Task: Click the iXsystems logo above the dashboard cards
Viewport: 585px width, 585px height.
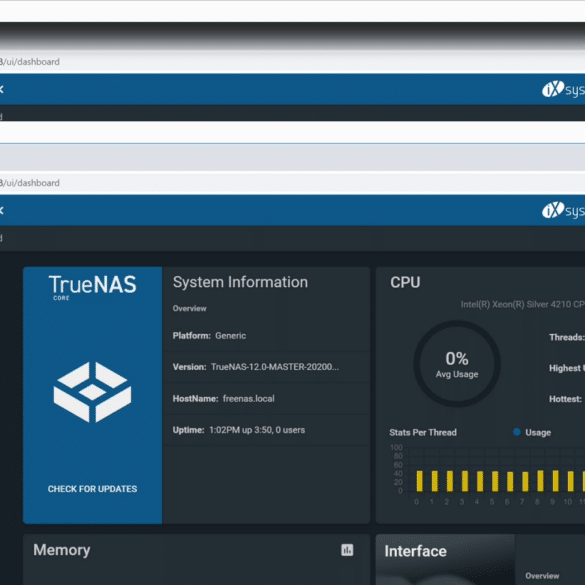Action: [563, 211]
